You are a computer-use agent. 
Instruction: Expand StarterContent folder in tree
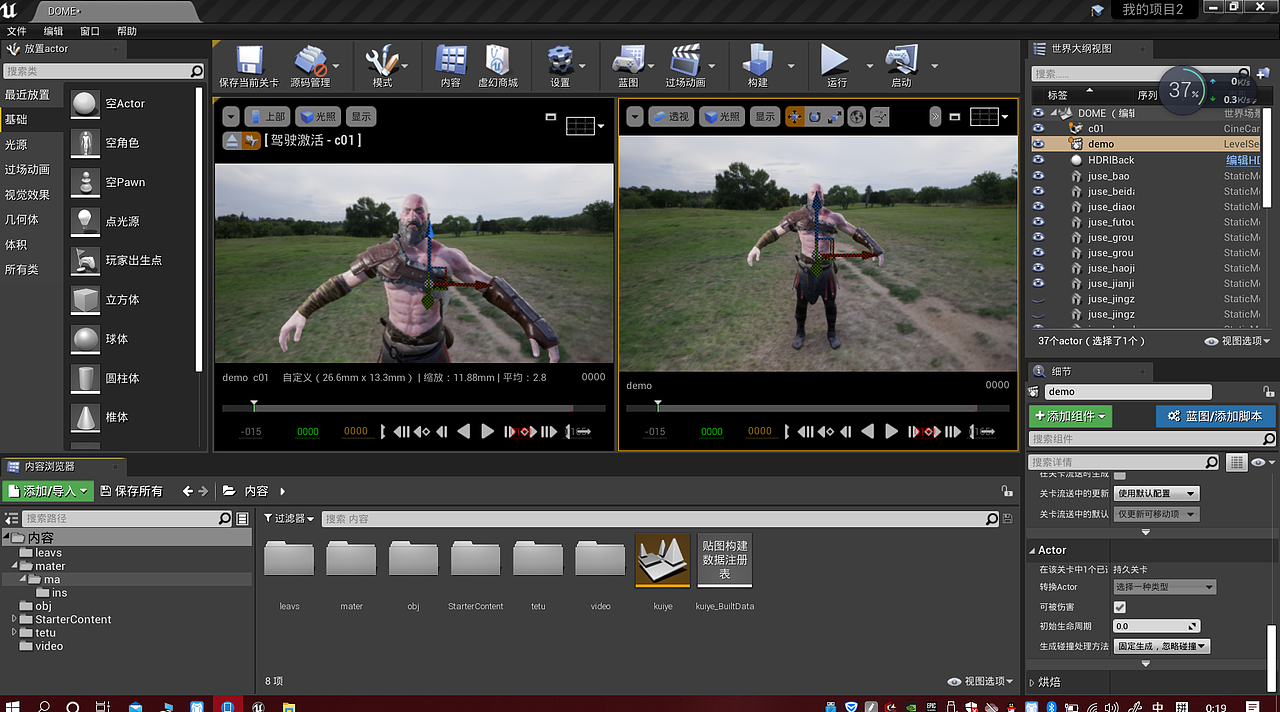pyautogui.click(x=14, y=620)
